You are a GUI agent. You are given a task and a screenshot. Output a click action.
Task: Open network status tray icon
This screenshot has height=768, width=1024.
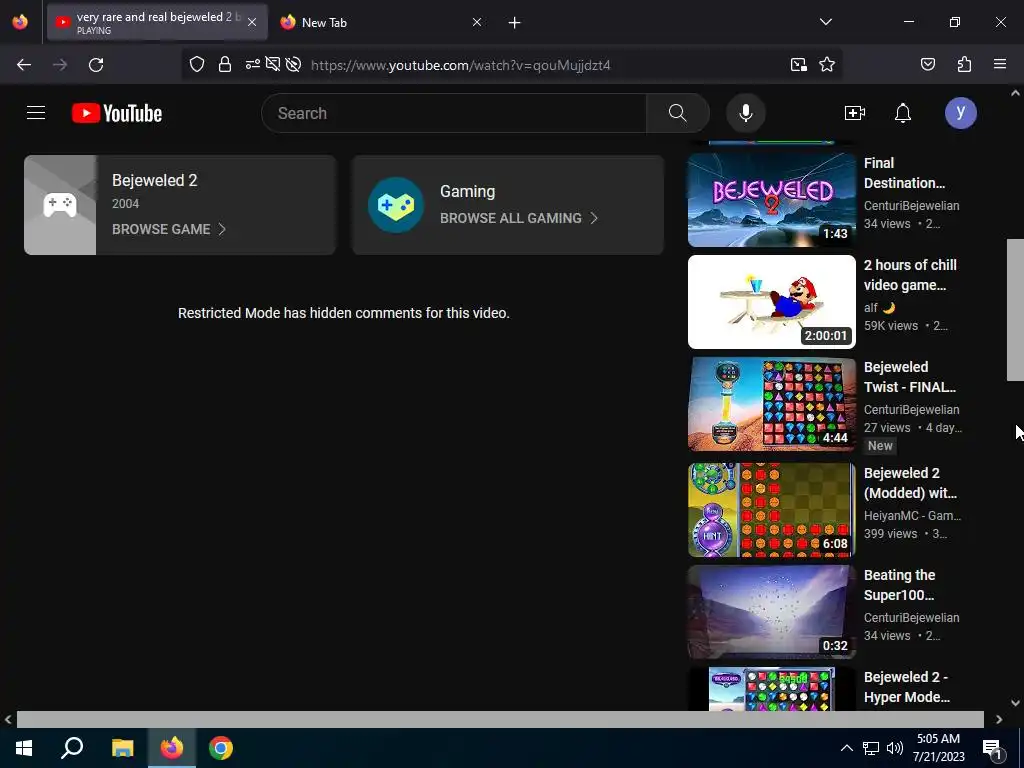click(x=871, y=748)
